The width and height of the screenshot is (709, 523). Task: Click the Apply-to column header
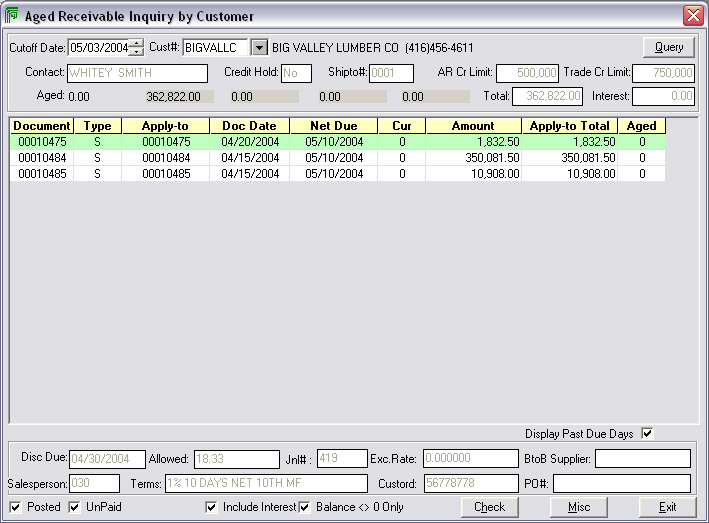165,126
